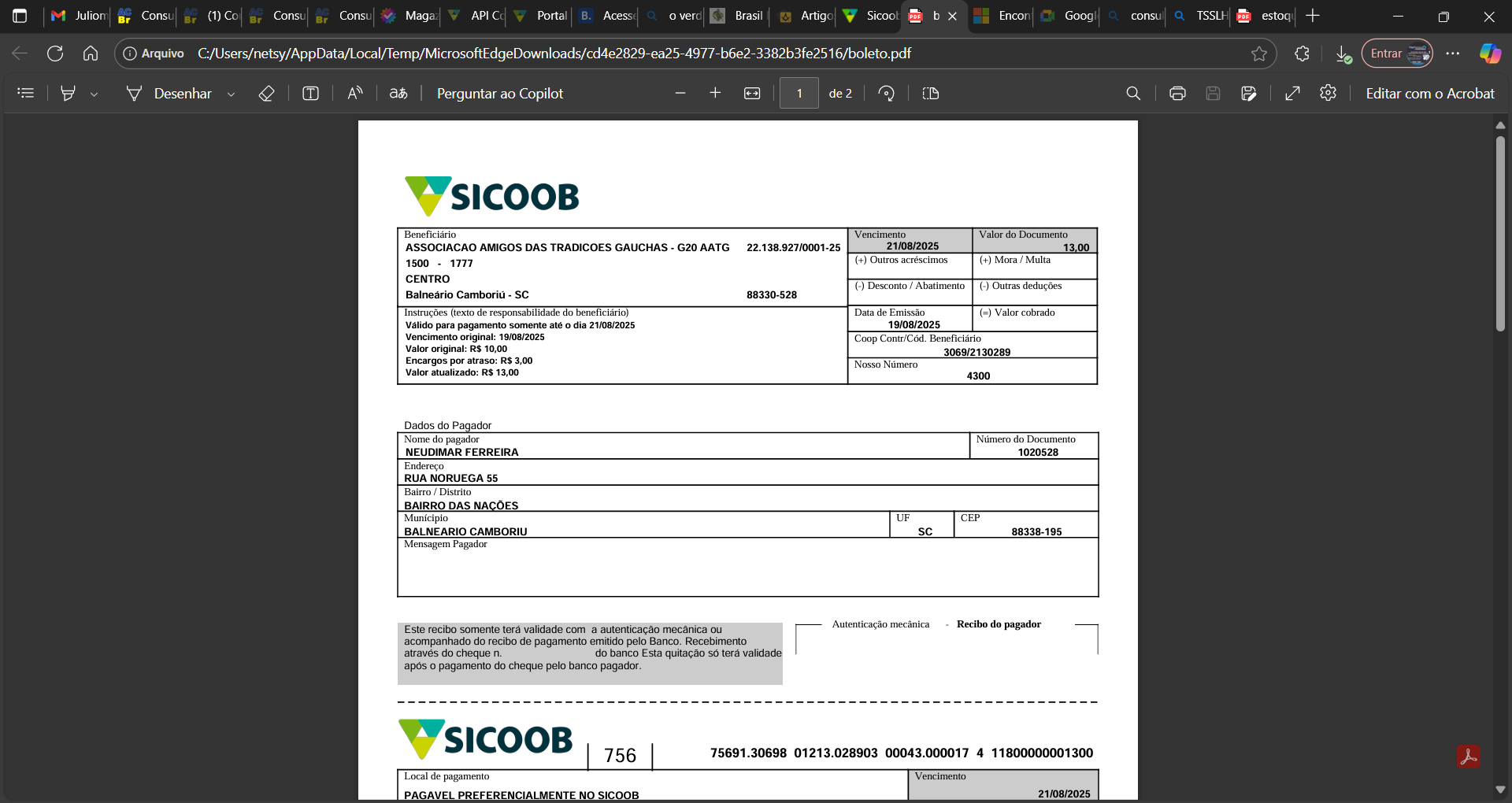The height and width of the screenshot is (803, 1512).
Task: Click the Entrar sign-in button
Action: tap(1398, 54)
